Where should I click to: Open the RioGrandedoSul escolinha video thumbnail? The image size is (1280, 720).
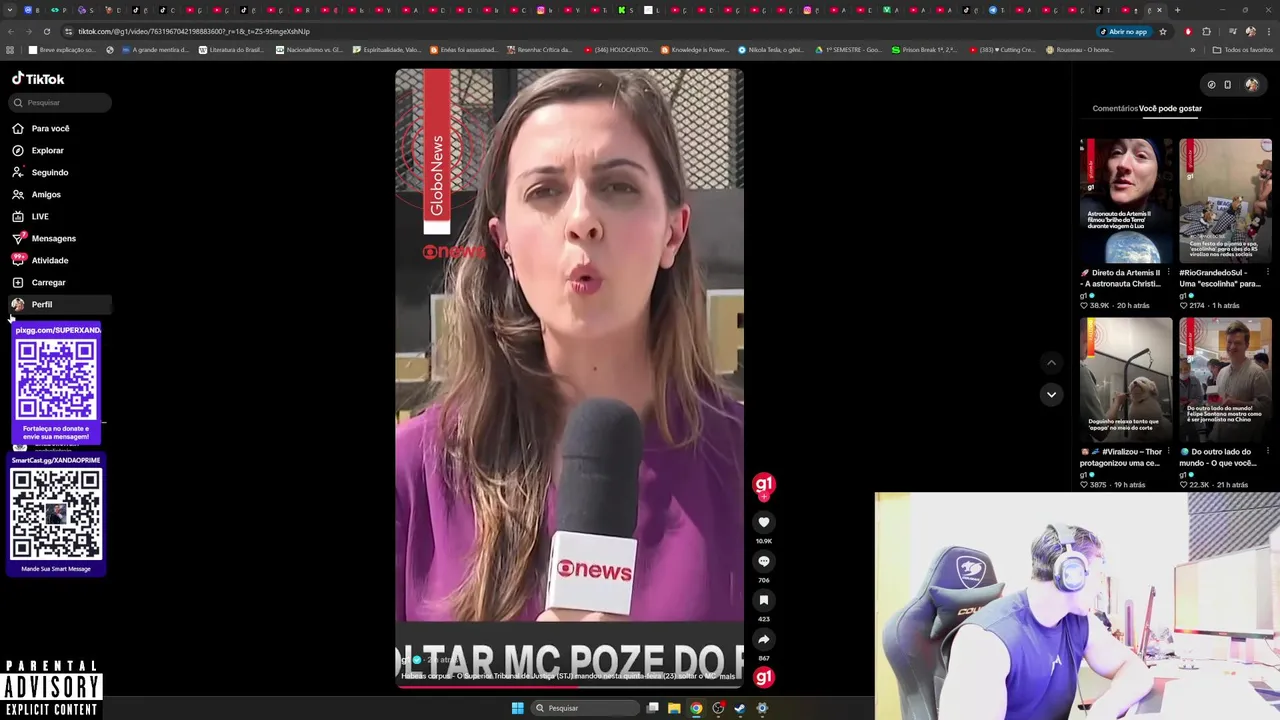(1225, 200)
